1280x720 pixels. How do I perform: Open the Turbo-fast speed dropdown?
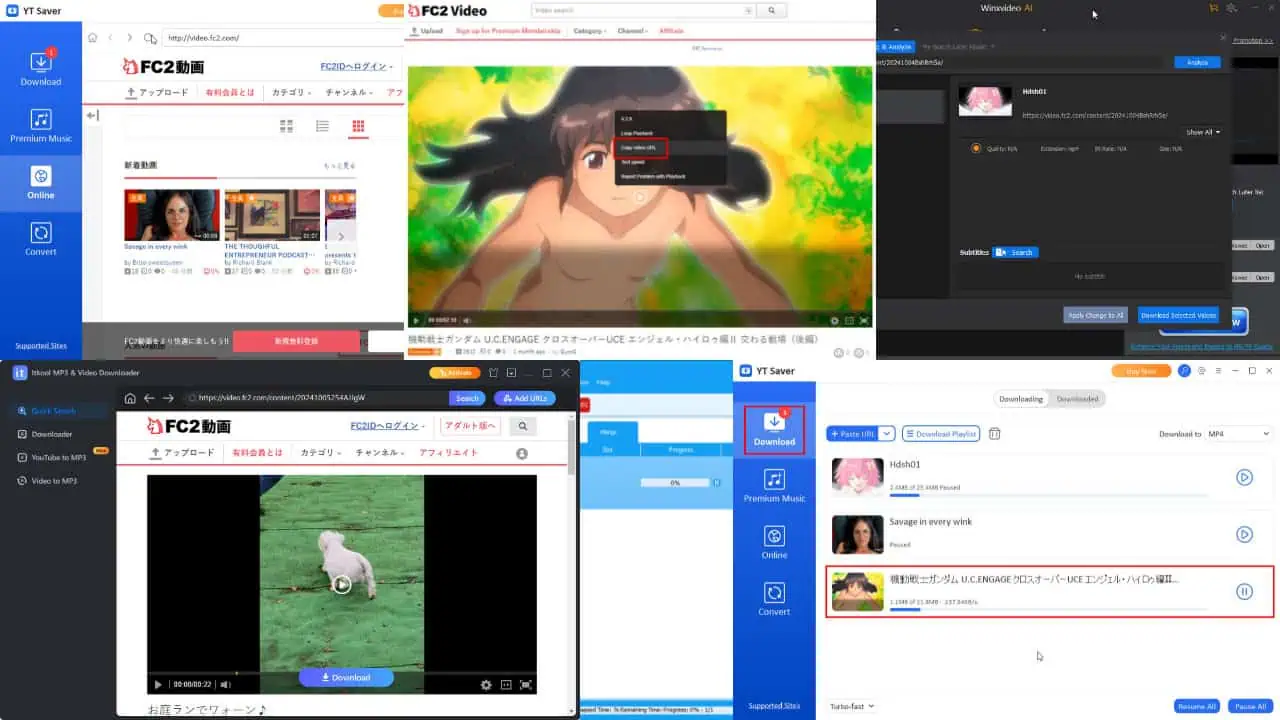852,706
